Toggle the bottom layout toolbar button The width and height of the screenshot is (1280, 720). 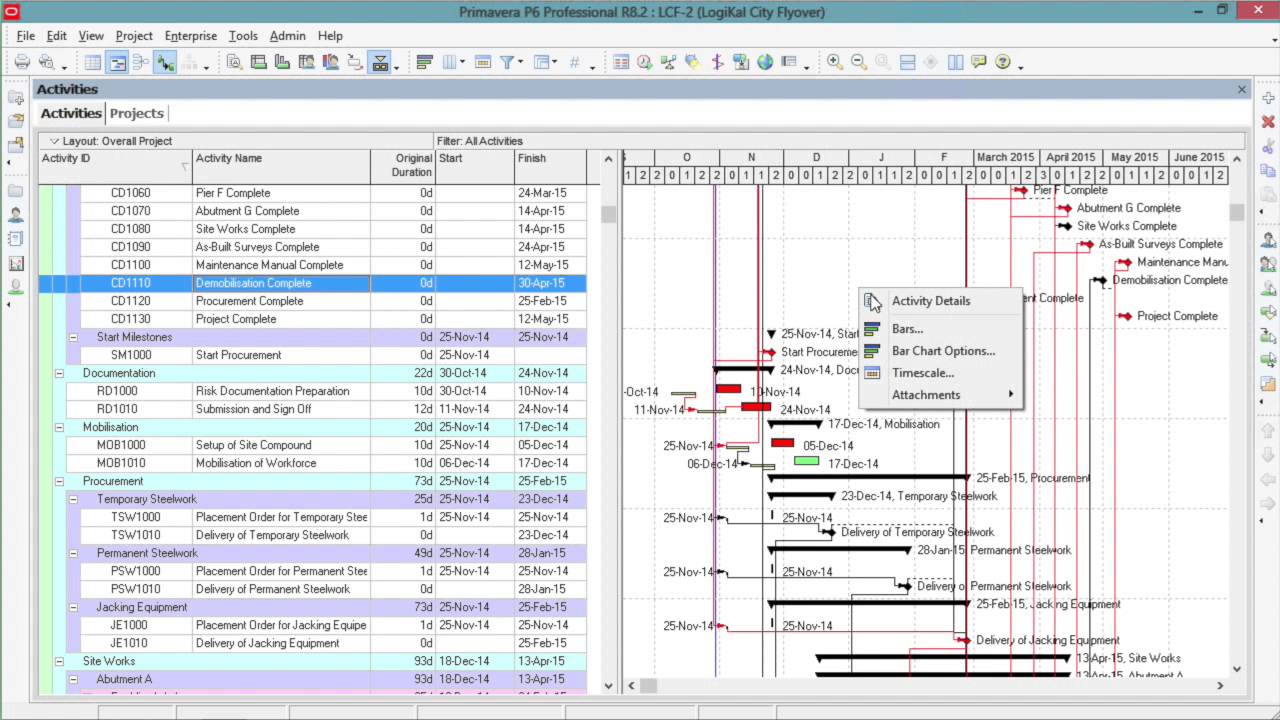coord(380,62)
